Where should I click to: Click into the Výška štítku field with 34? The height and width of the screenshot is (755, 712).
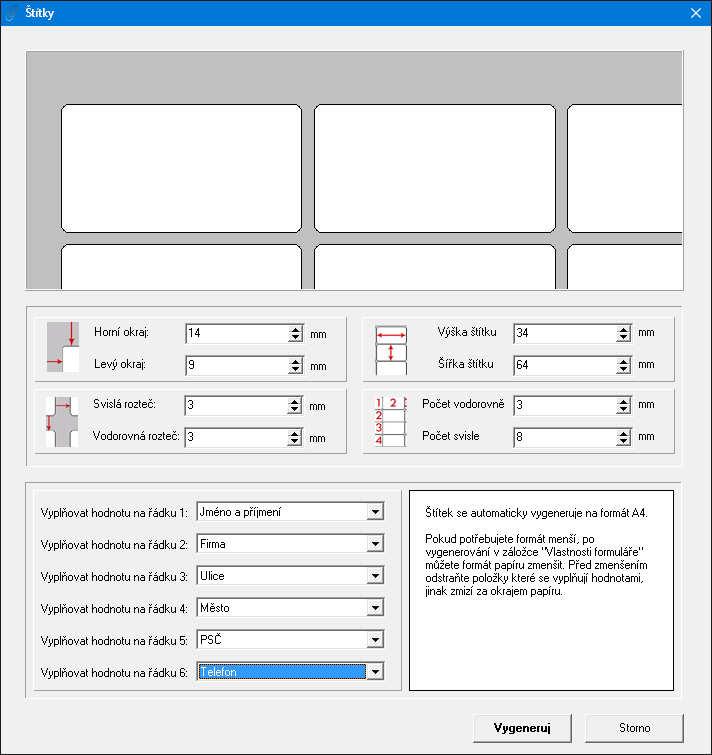point(566,333)
